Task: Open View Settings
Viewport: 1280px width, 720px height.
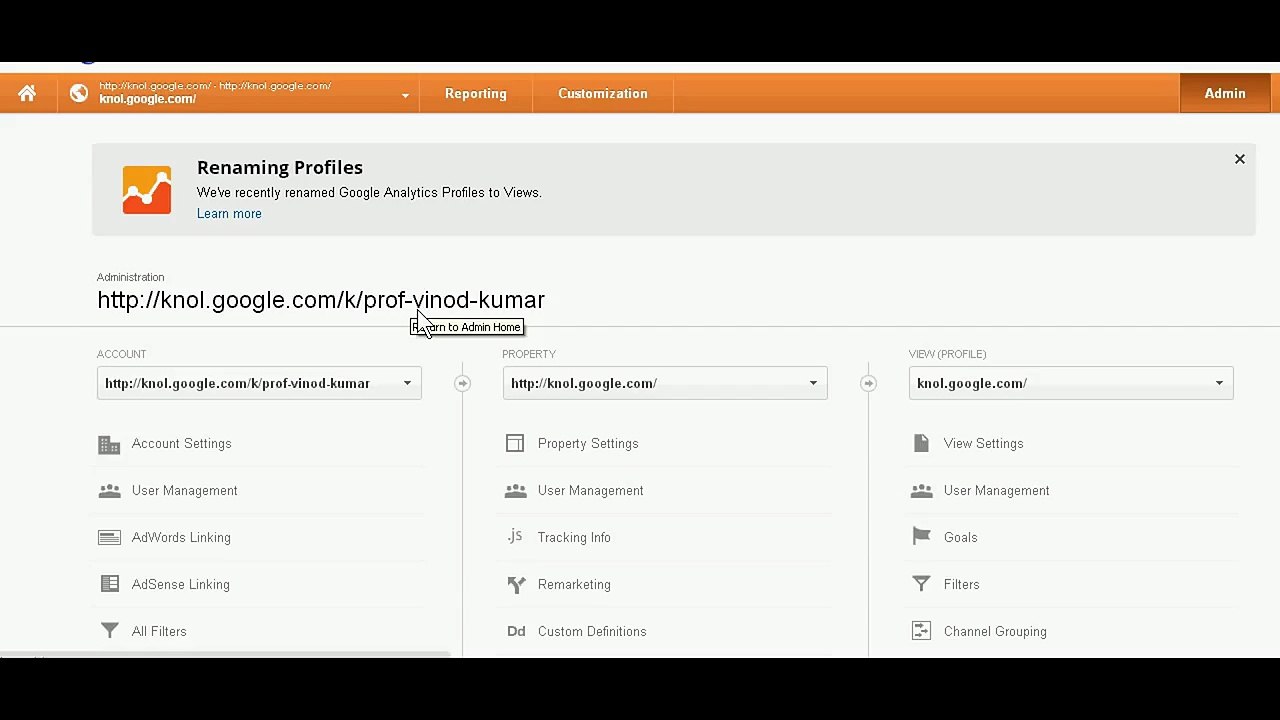Action: pos(984,444)
